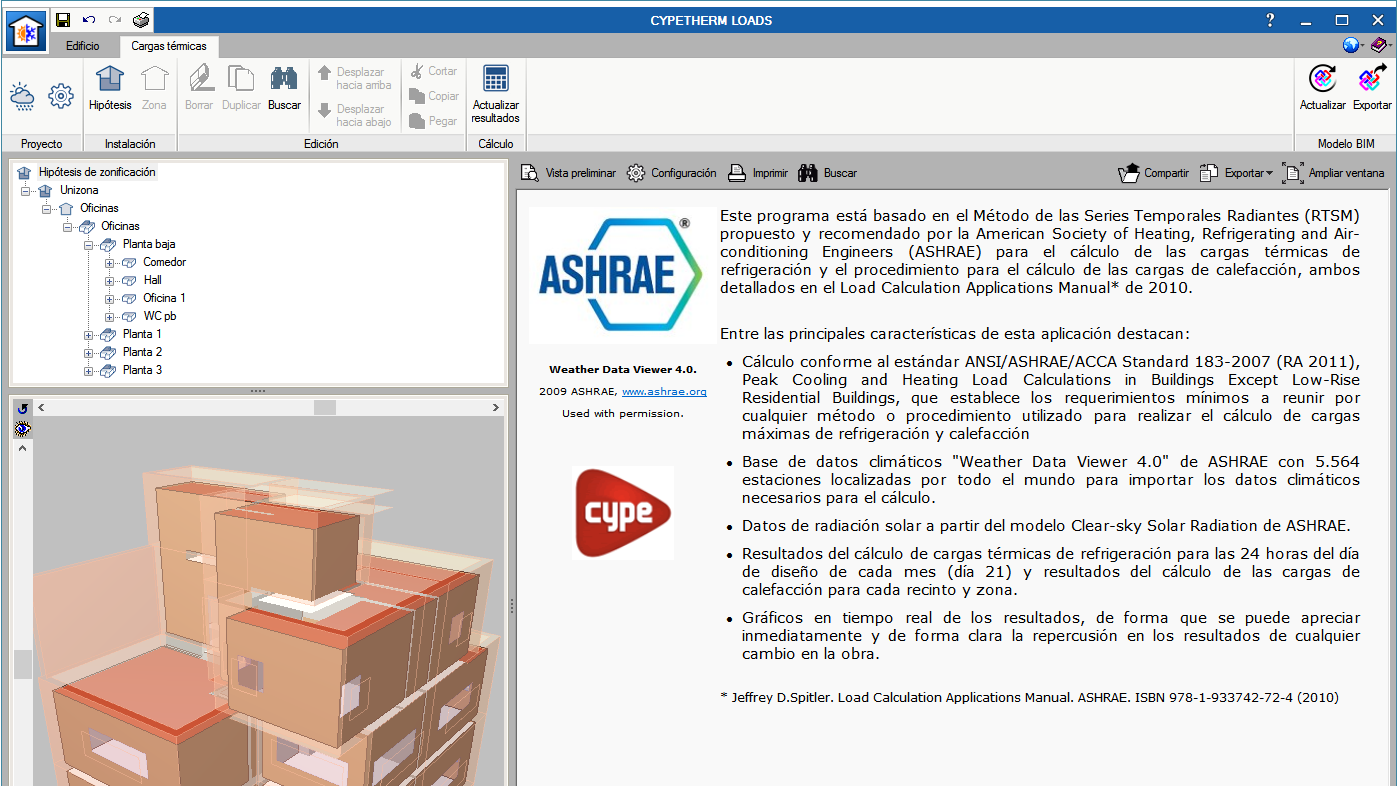Open the help question mark in title bar
Image resolution: width=1397 pixels, height=786 pixels.
[x=1270, y=20]
